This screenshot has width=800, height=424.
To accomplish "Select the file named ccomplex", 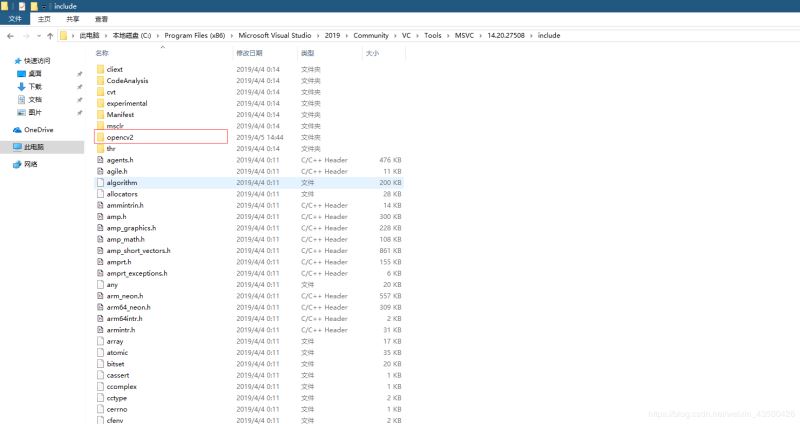I will click(121, 386).
